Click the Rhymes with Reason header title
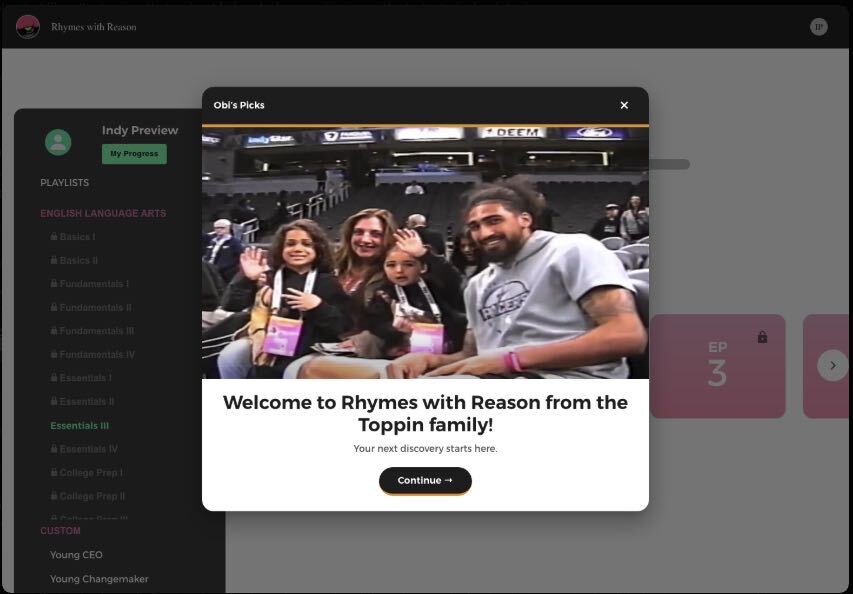 point(94,27)
